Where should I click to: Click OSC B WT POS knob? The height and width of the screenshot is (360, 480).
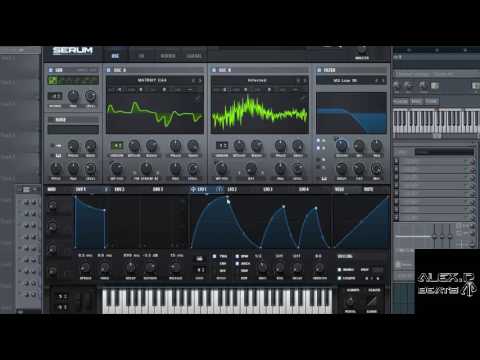click(x=222, y=169)
